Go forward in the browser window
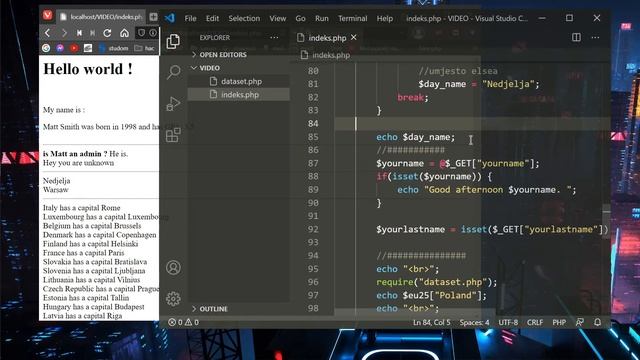This screenshot has width=640, height=360. (x=64, y=33)
